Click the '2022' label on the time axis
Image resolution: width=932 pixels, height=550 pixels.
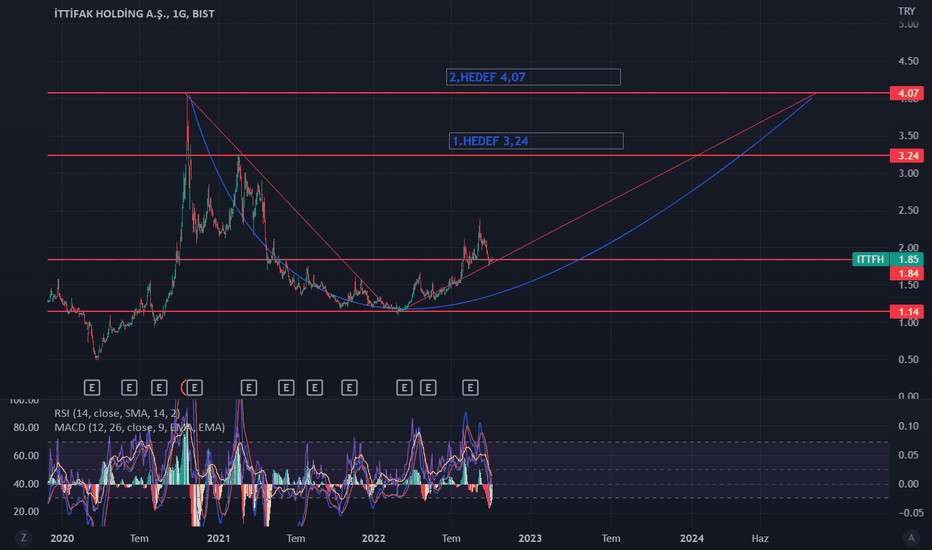(x=374, y=538)
